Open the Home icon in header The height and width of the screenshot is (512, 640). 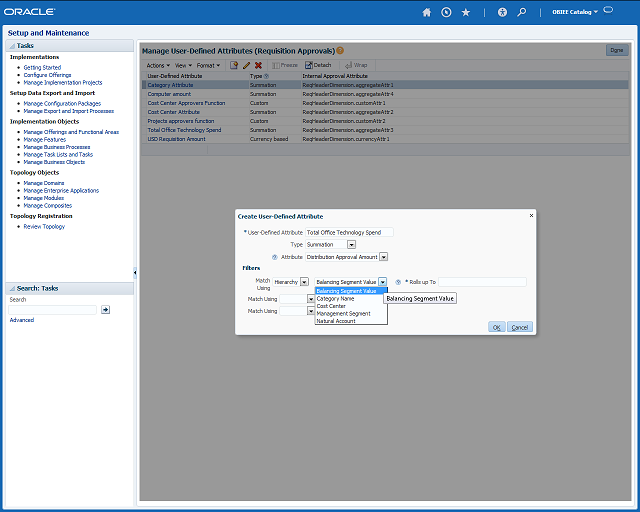(427, 12)
